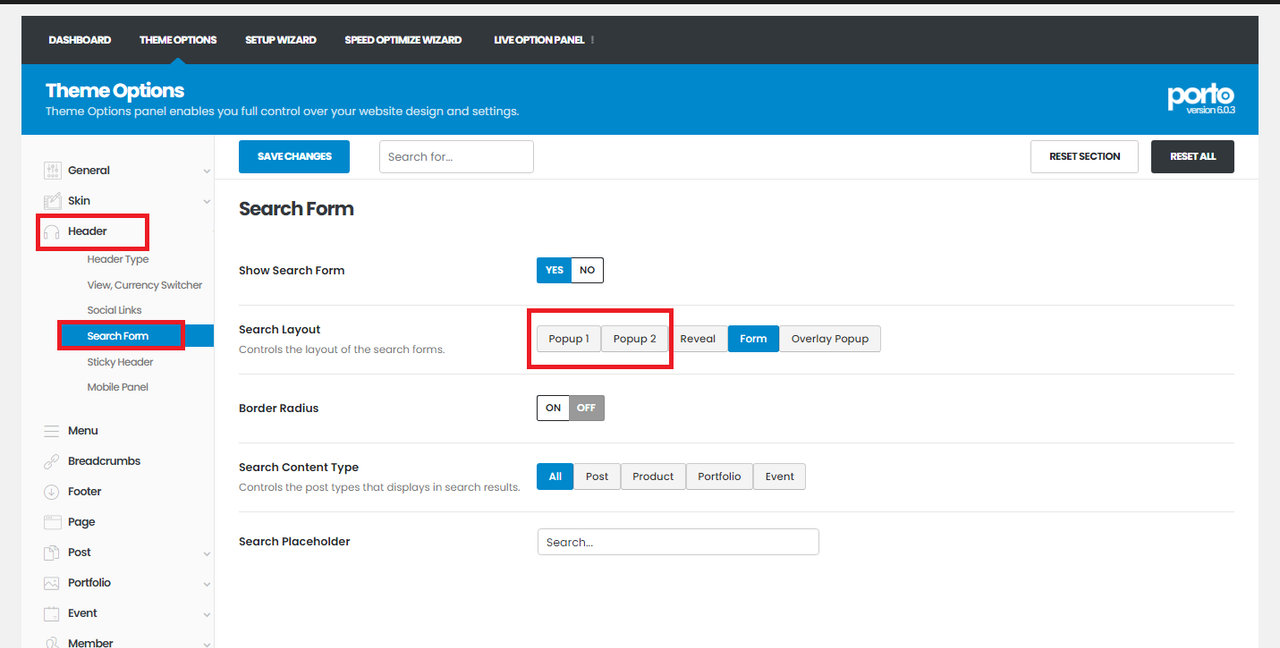Open the Setup Wizard tab
This screenshot has height=648, width=1280.
coord(281,40)
